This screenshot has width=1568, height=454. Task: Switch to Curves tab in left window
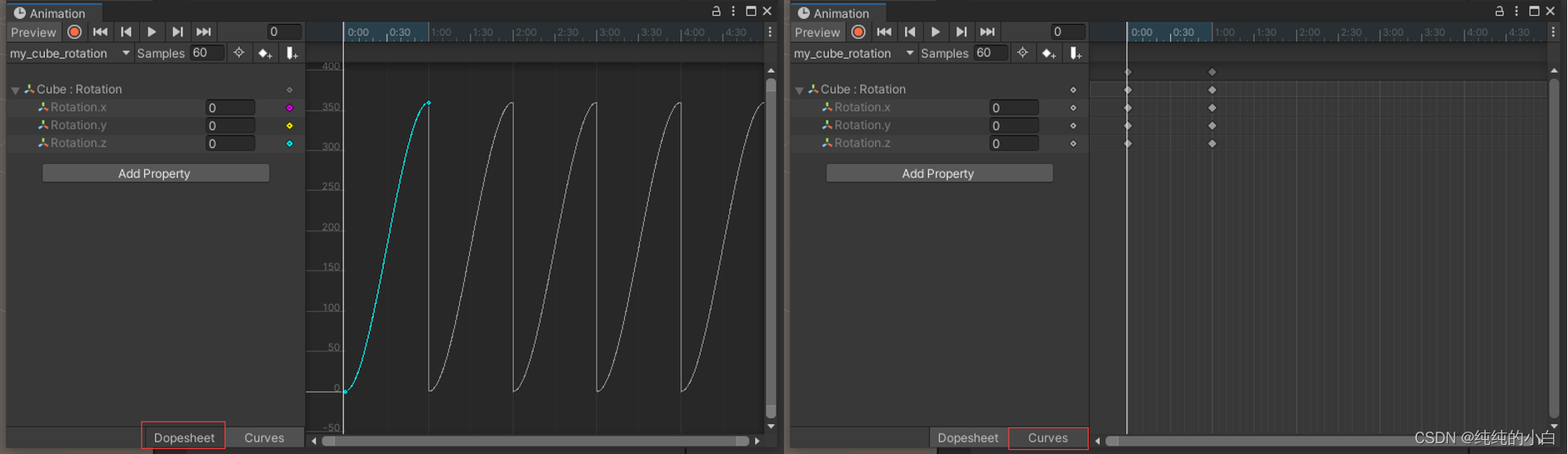pos(264,437)
